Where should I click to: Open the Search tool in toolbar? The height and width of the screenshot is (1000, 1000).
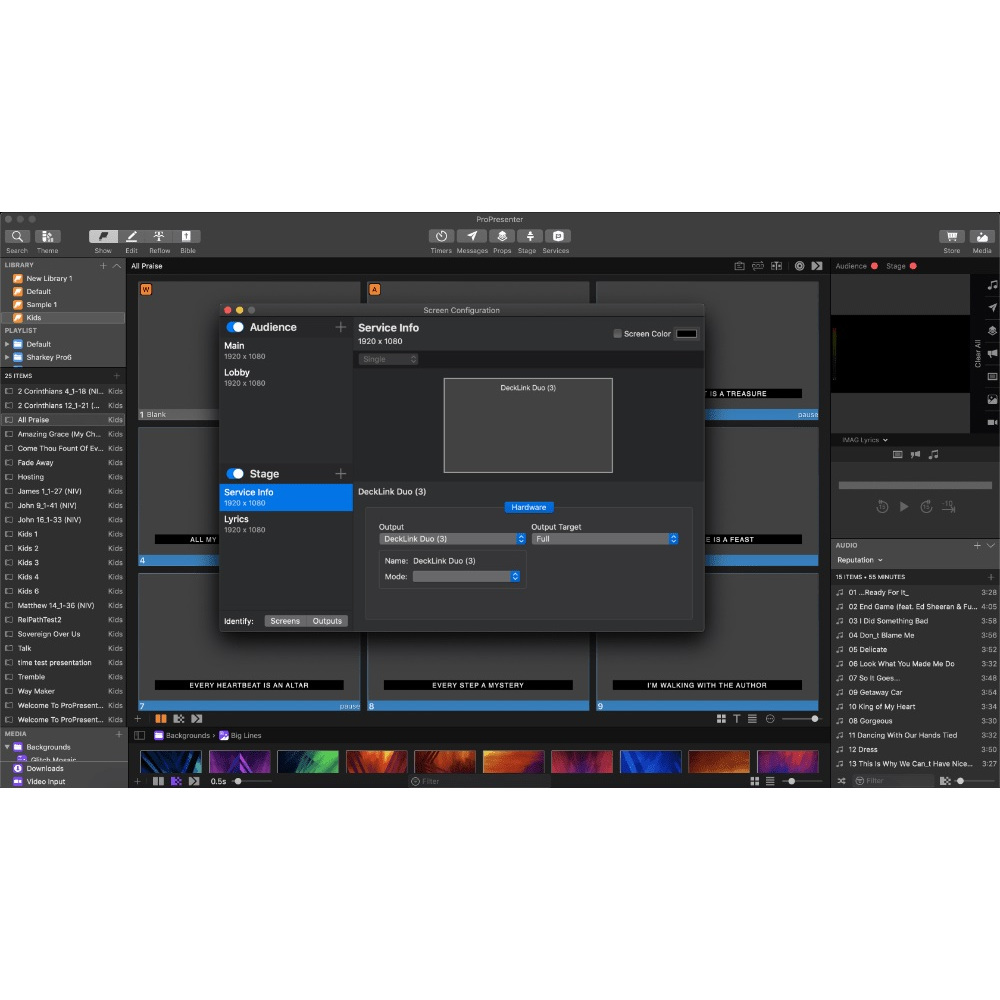[17, 237]
